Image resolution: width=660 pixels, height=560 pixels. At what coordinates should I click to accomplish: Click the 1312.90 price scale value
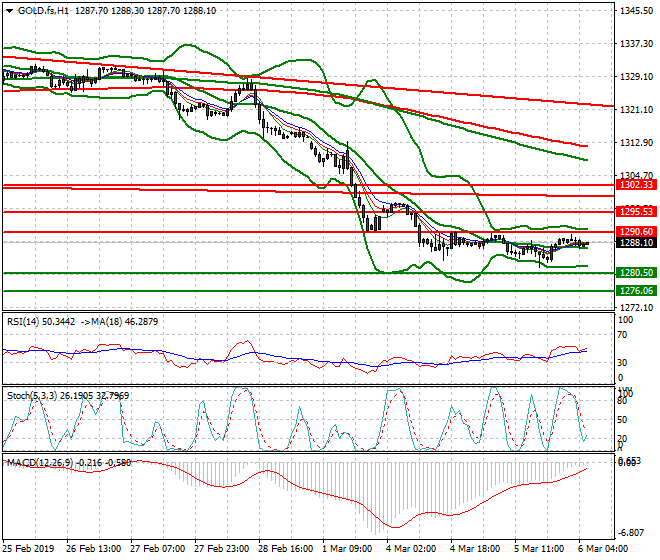point(636,143)
